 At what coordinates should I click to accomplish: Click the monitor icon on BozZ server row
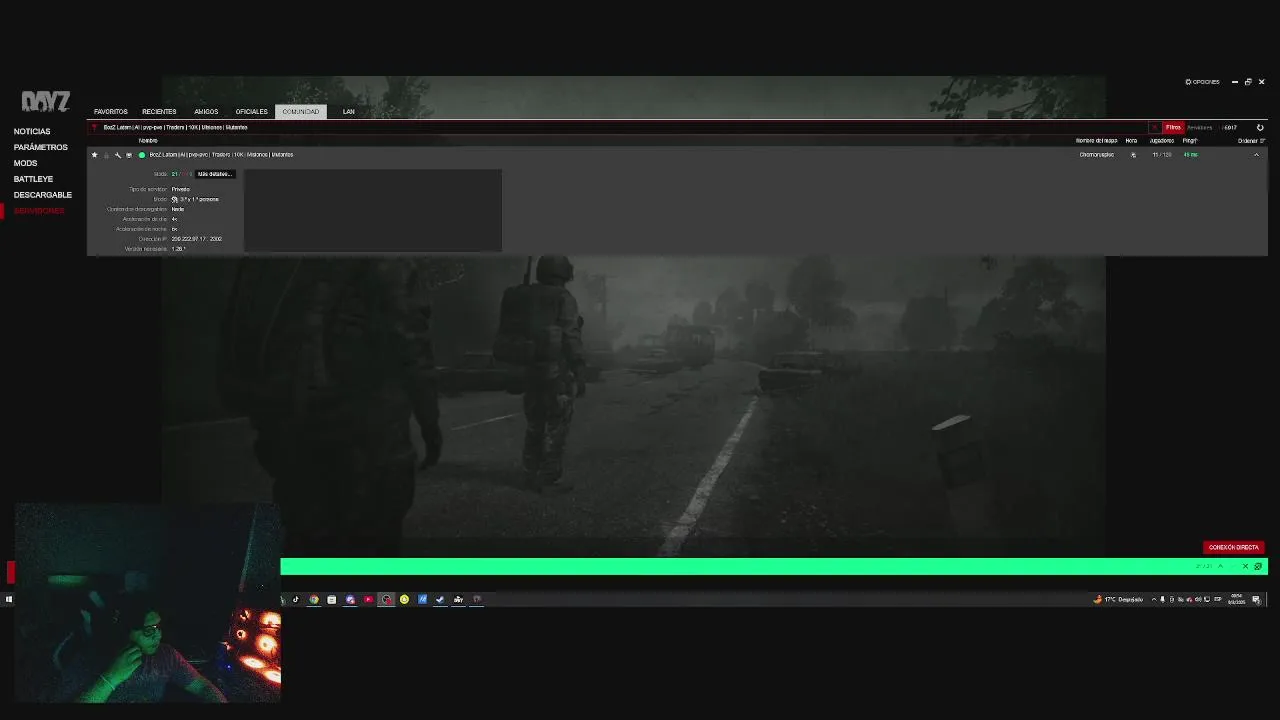(128, 155)
